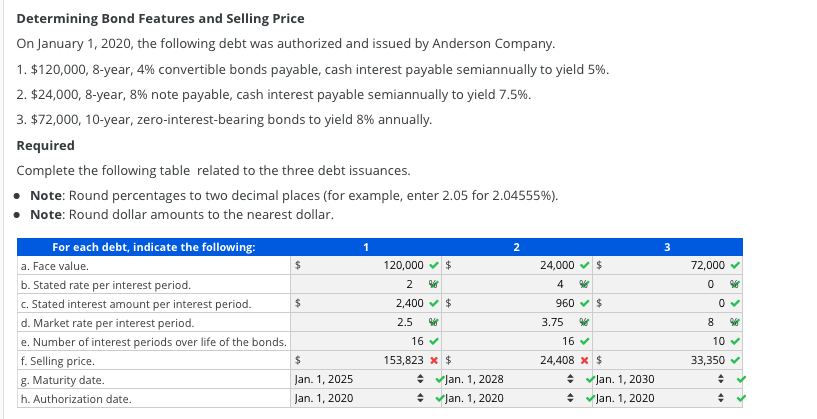Screen dimensions: 817x419
Task: Click table header 'For each debt, indicate the following:'
Action: pos(154,247)
